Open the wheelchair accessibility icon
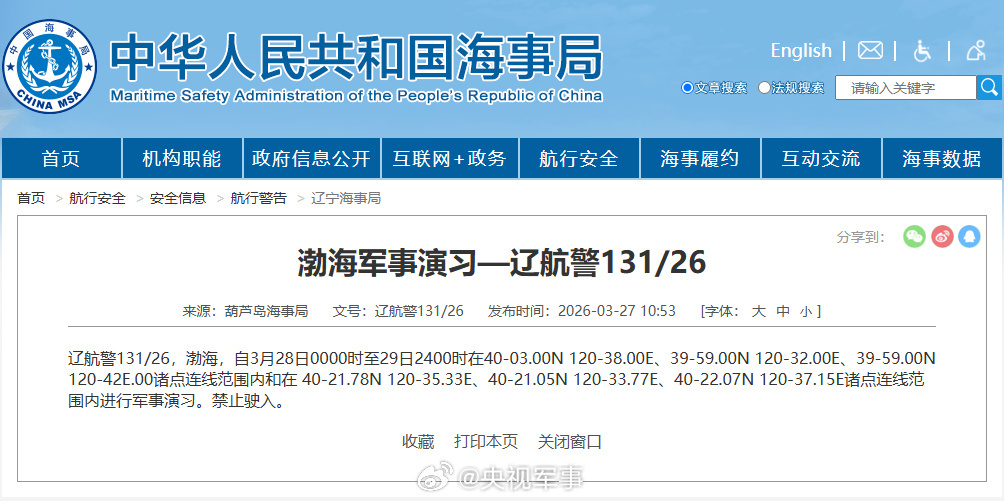The height and width of the screenshot is (501, 1004). 922,51
